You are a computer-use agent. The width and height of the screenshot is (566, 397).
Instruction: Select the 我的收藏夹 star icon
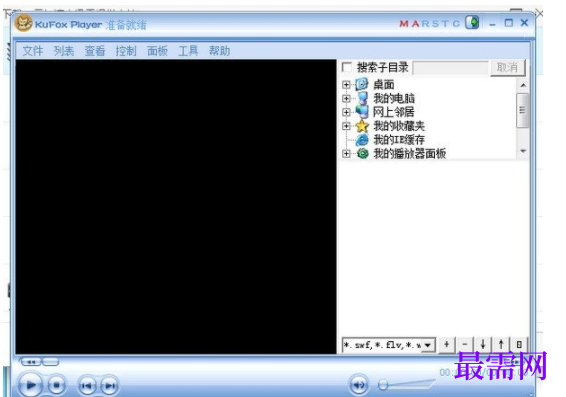coord(362,126)
